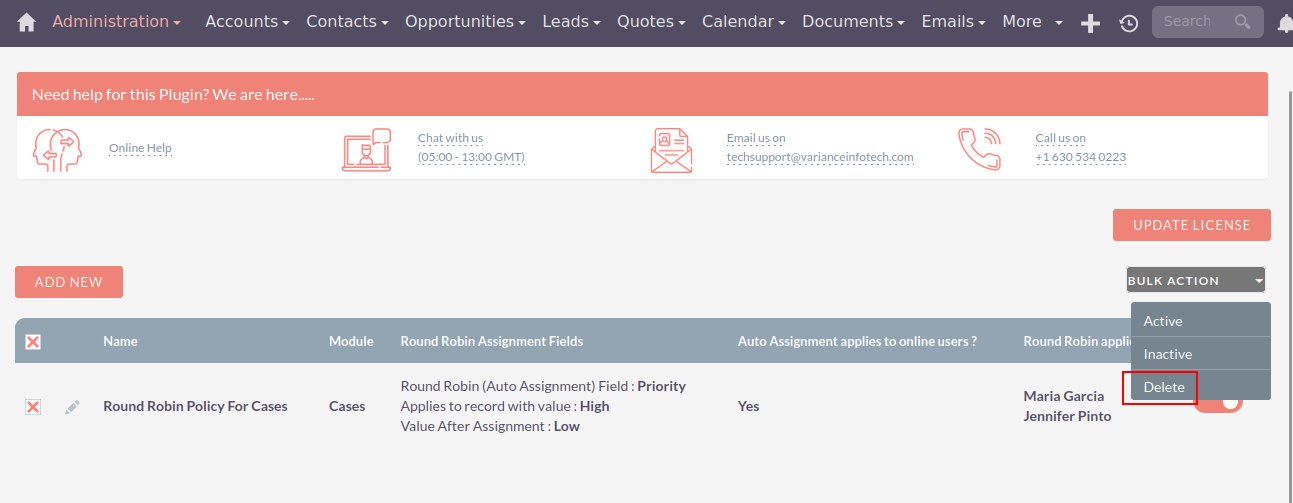Viewport: 1293px width, 503px height.
Task: Click the notifications bell icon
Action: [x=1284, y=23]
